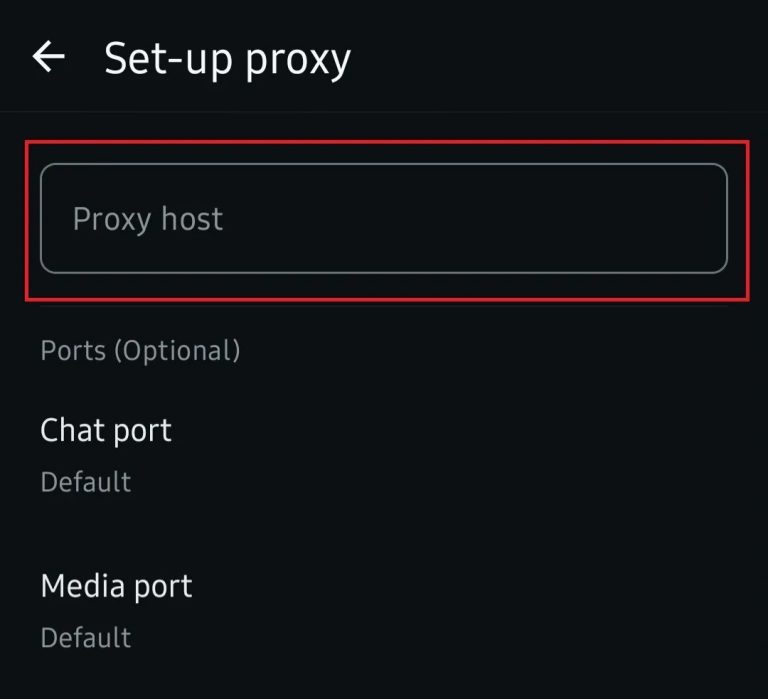This screenshot has width=768, height=699.
Task: Click the word host in the text box
Action: coord(190,219)
